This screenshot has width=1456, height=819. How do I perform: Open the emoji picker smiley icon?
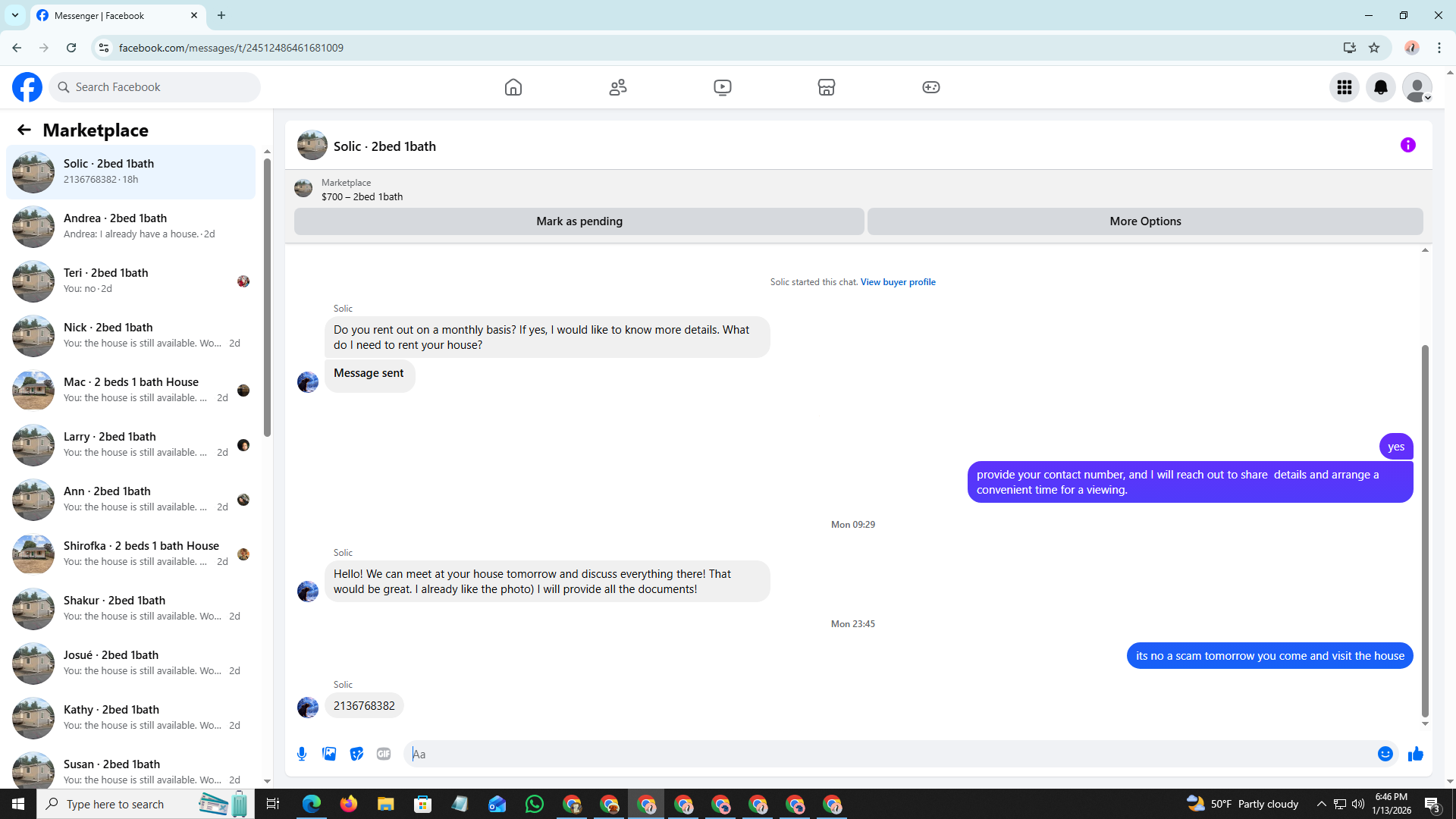[x=1385, y=754]
